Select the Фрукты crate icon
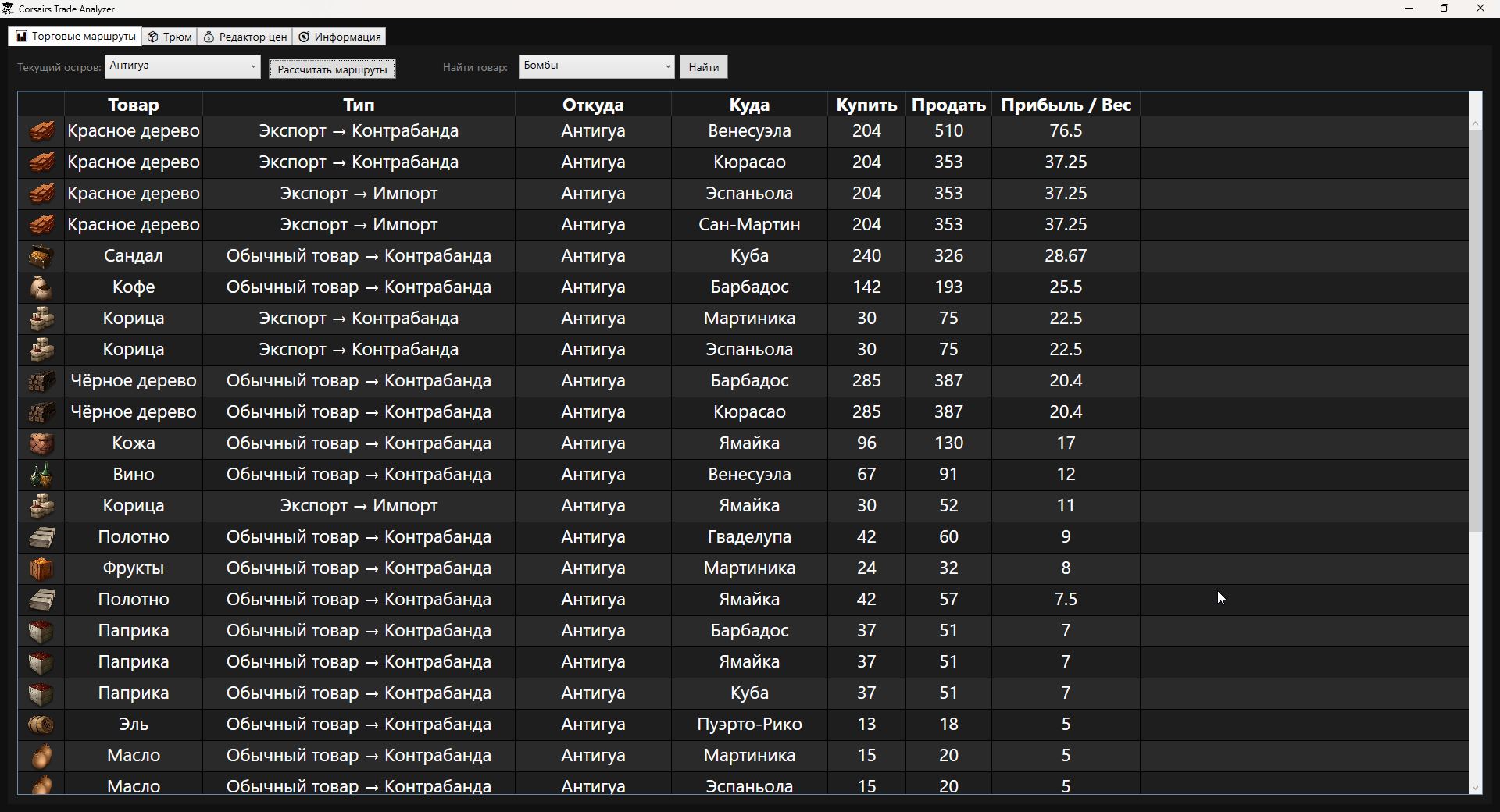This screenshot has width=1500, height=812. point(41,568)
